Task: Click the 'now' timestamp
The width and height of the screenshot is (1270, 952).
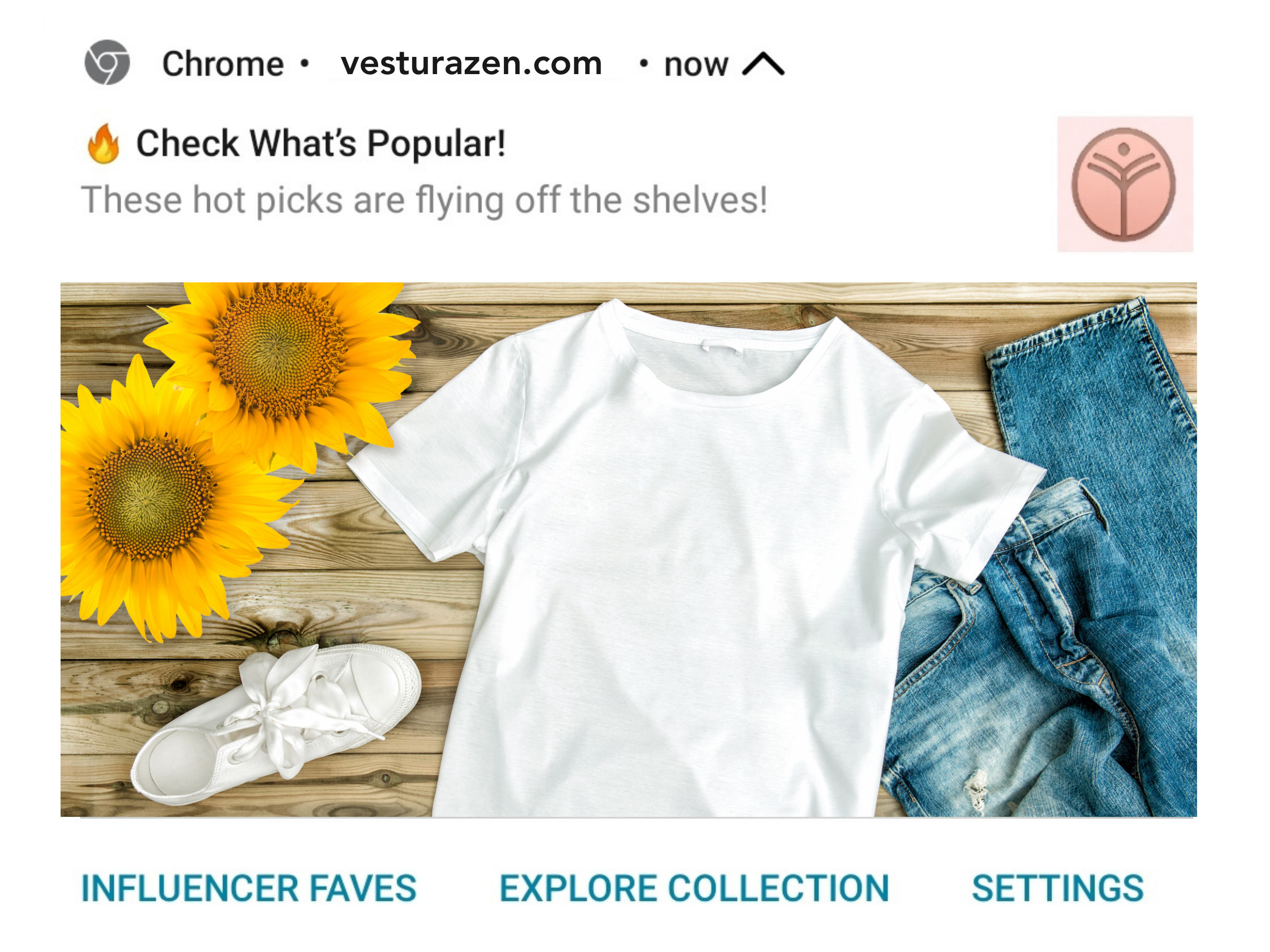Action: pos(696,64)
